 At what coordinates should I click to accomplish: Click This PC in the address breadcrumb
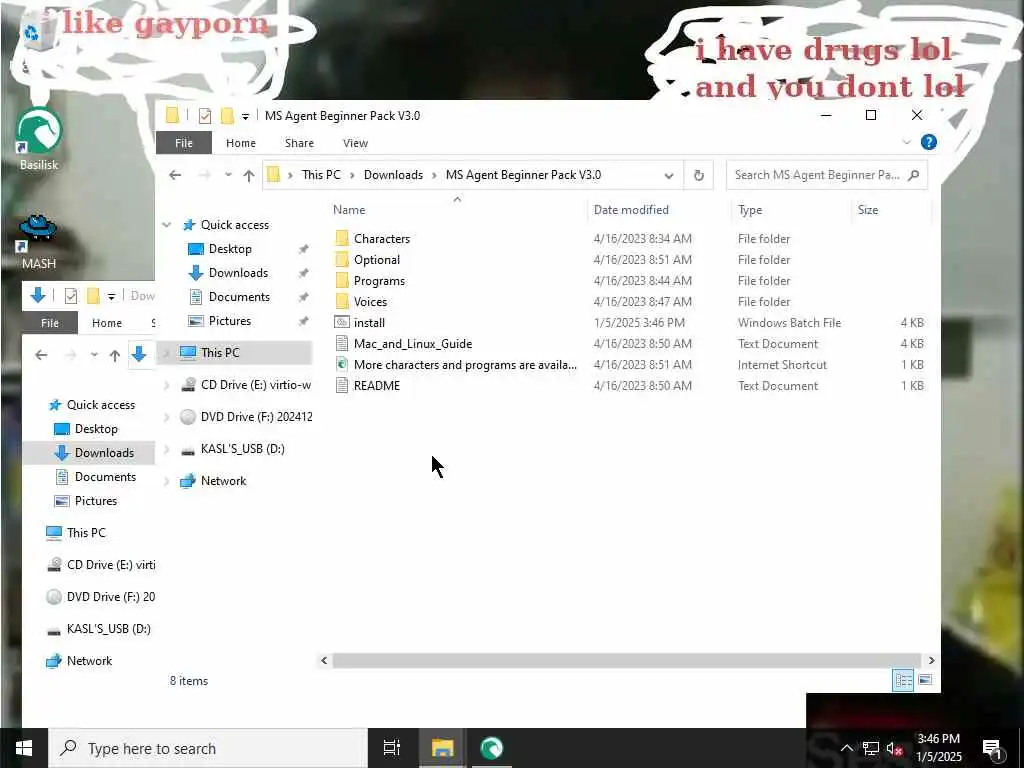(321, 175)
